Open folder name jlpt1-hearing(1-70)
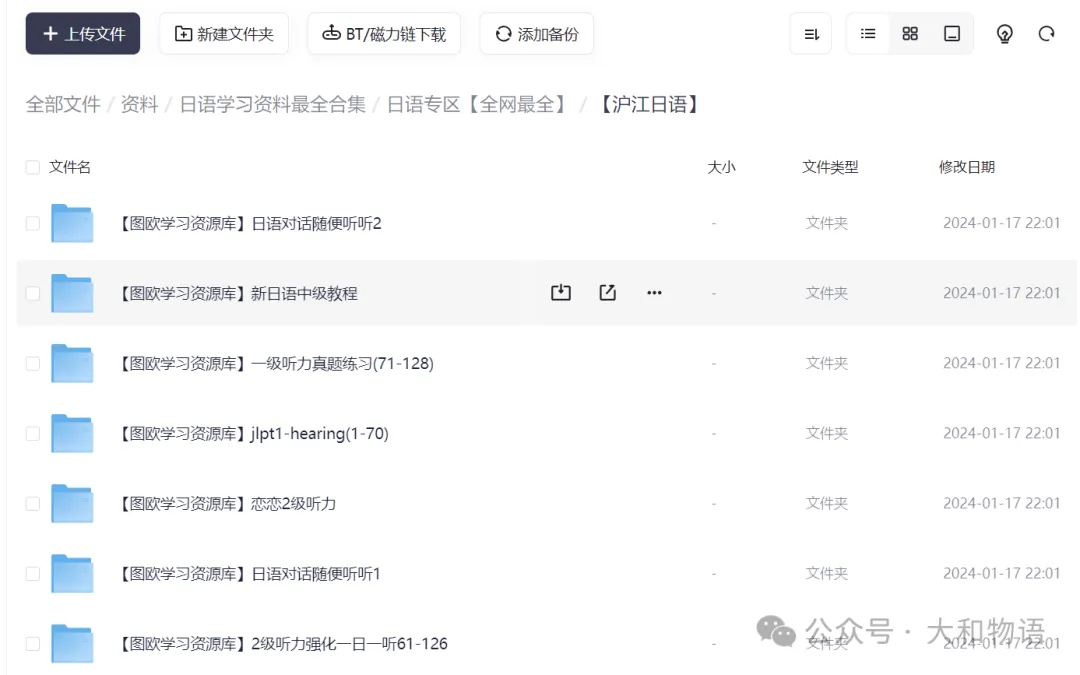Viewport: 1080px width, 675px height. point(254,433)
